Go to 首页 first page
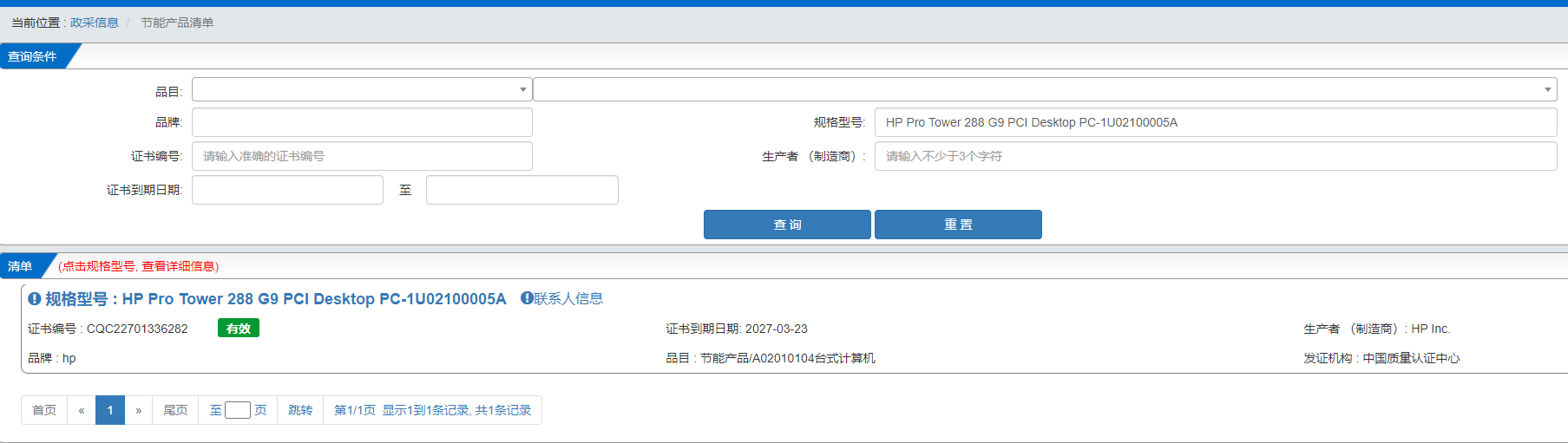This screenshot has width=1568, height=443. [x=44, y=410]
